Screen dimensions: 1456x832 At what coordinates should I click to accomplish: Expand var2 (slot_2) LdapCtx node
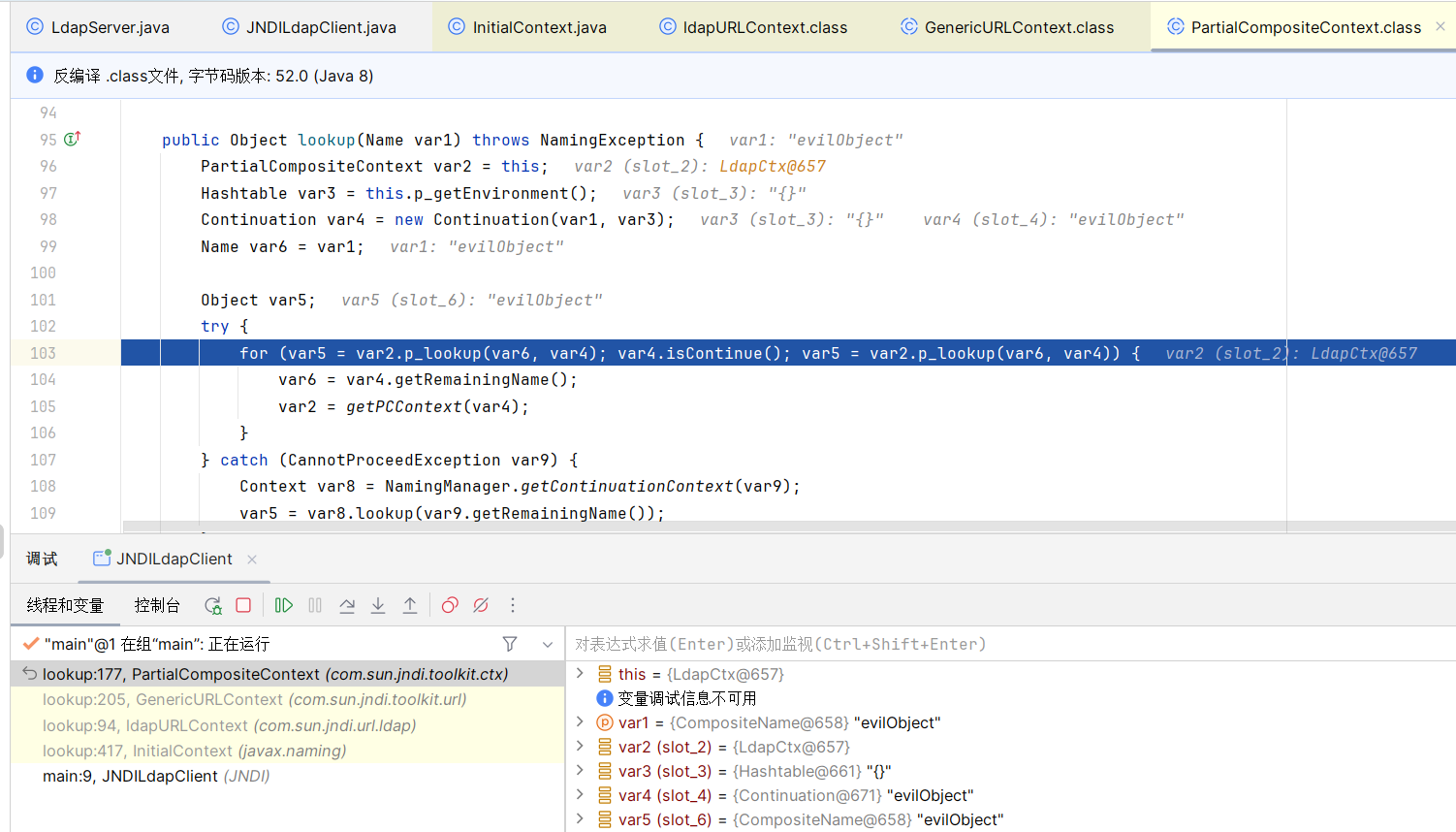[x=580, y=746]
